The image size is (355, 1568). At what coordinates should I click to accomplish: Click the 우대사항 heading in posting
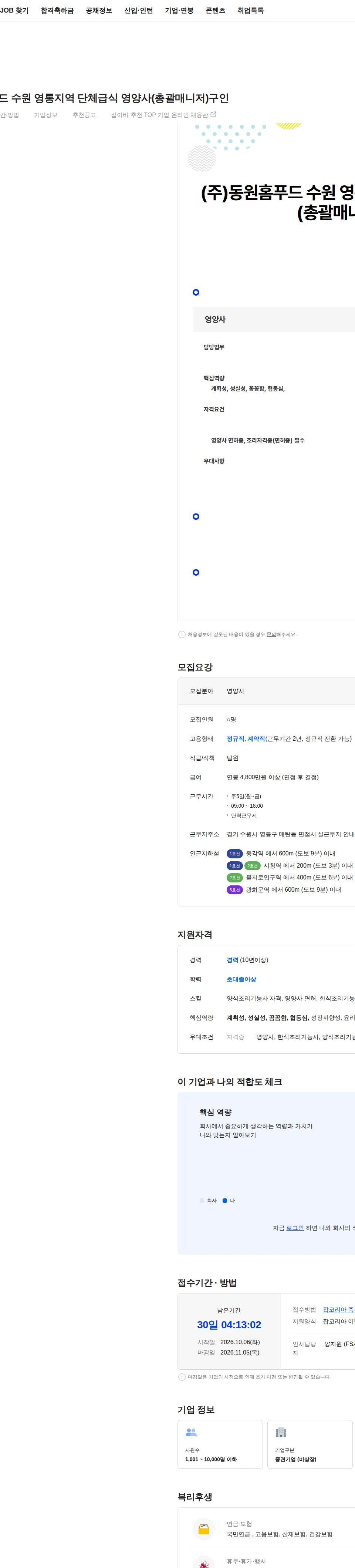[x=214, y=461]
